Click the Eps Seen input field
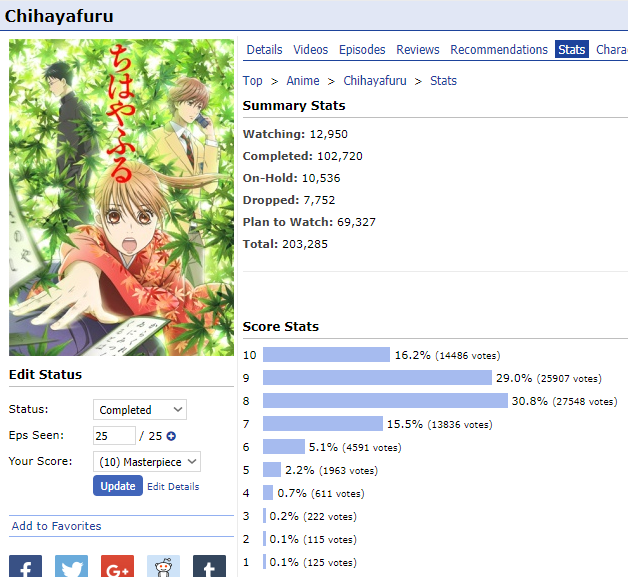628x577 pixels. coord(114,436)
